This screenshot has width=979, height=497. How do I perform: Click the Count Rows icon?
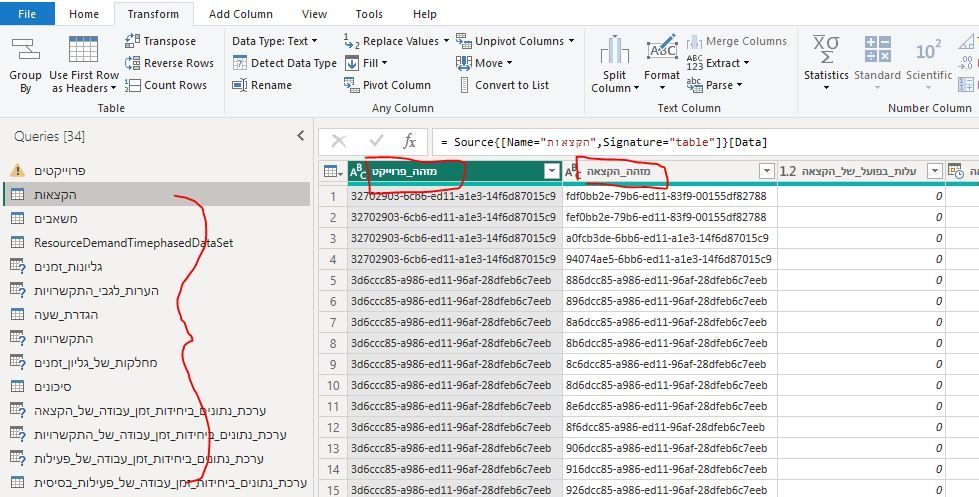[133, 85]
